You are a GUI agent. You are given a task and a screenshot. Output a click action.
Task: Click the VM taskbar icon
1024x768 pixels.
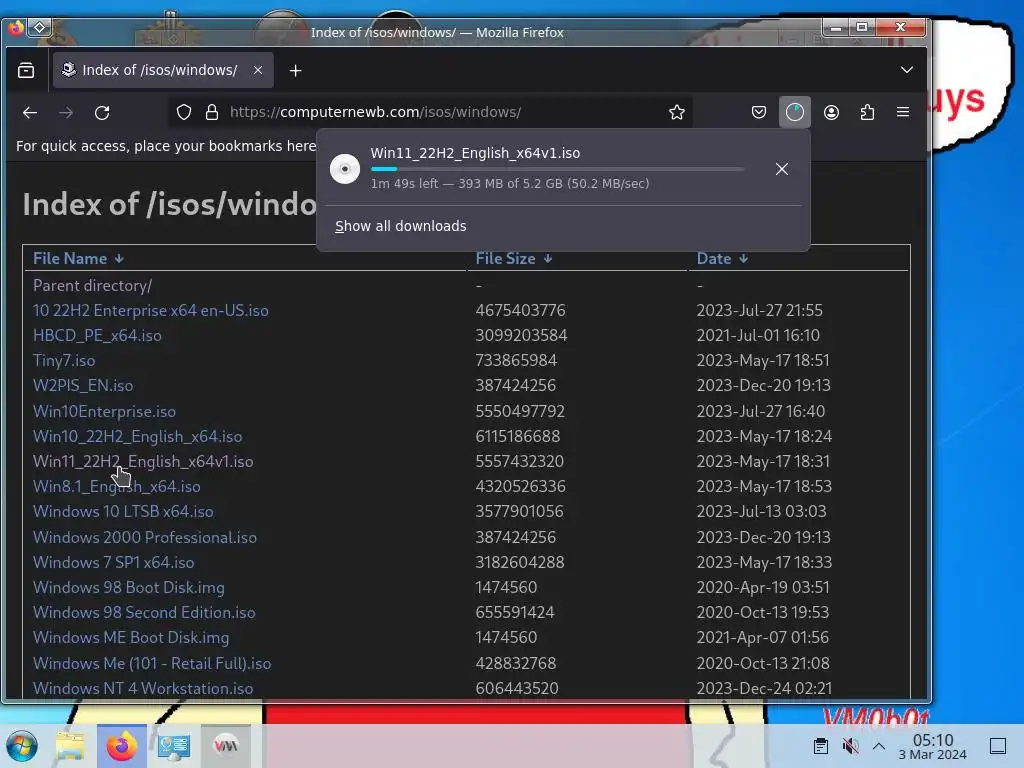(x=226, y=746)
